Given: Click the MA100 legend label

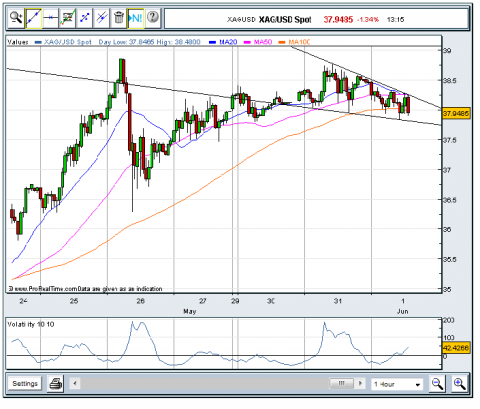Looking at the screenshot, I should [299, 42].
